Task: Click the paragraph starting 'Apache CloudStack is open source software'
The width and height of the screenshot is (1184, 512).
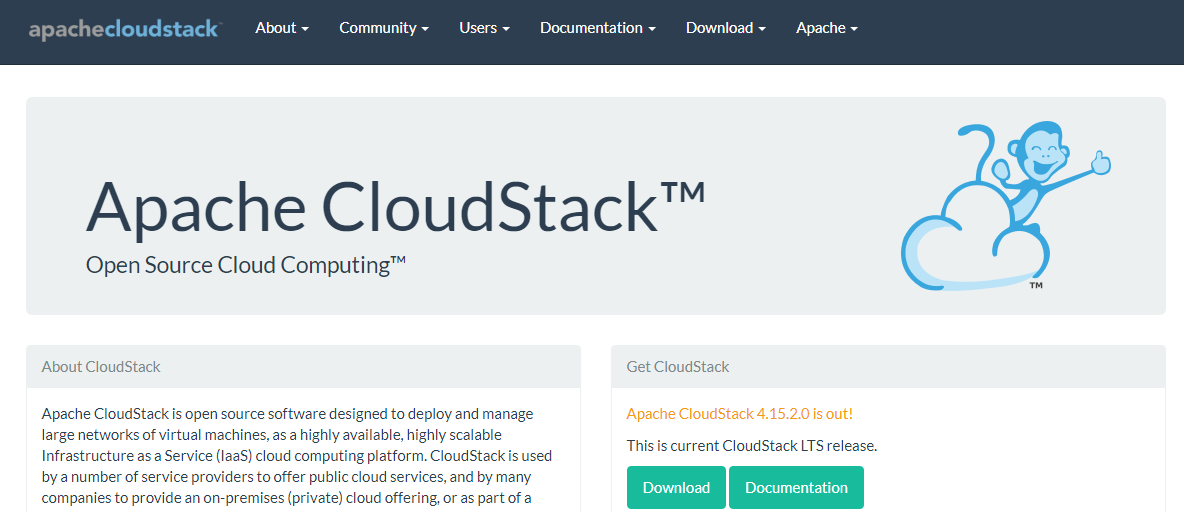Action: (x=298, y=456)
